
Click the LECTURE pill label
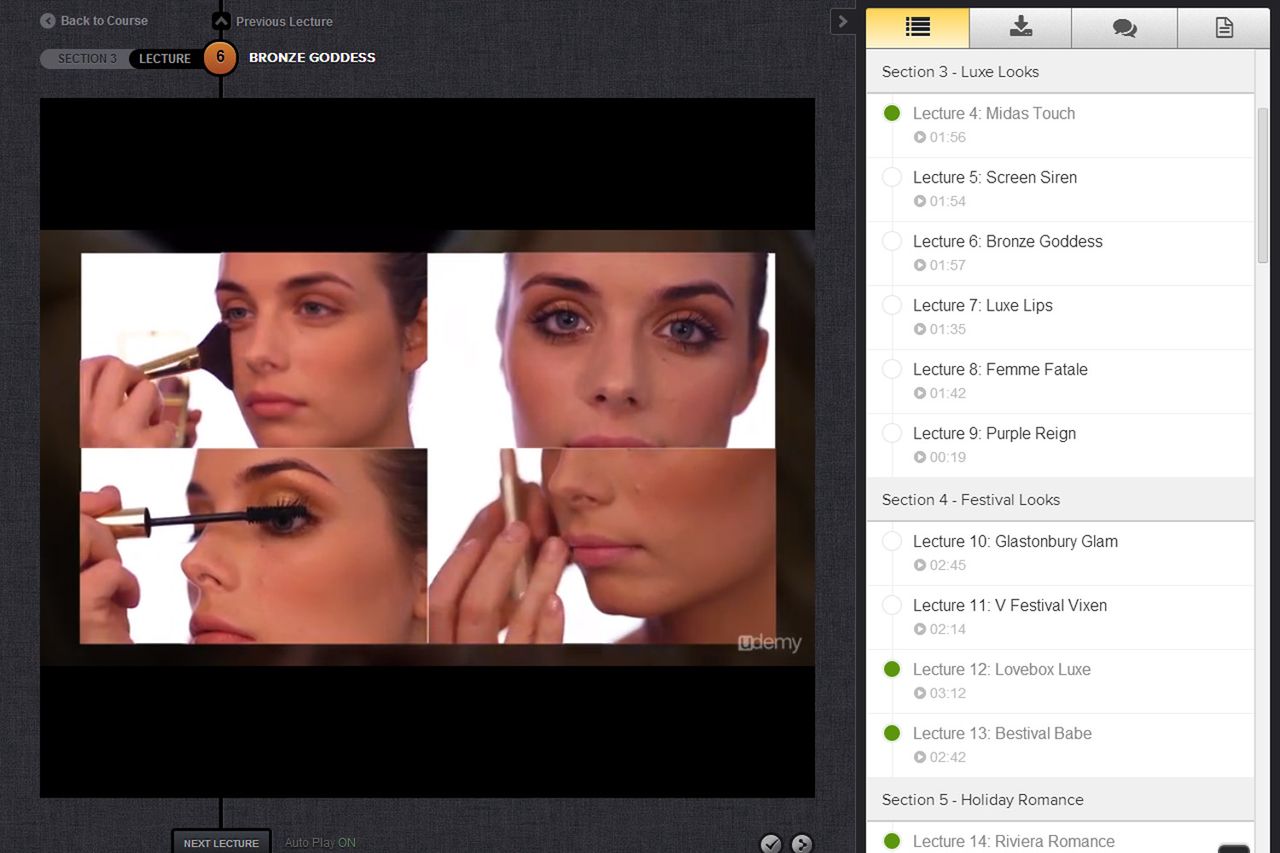[x=165, y=58]
